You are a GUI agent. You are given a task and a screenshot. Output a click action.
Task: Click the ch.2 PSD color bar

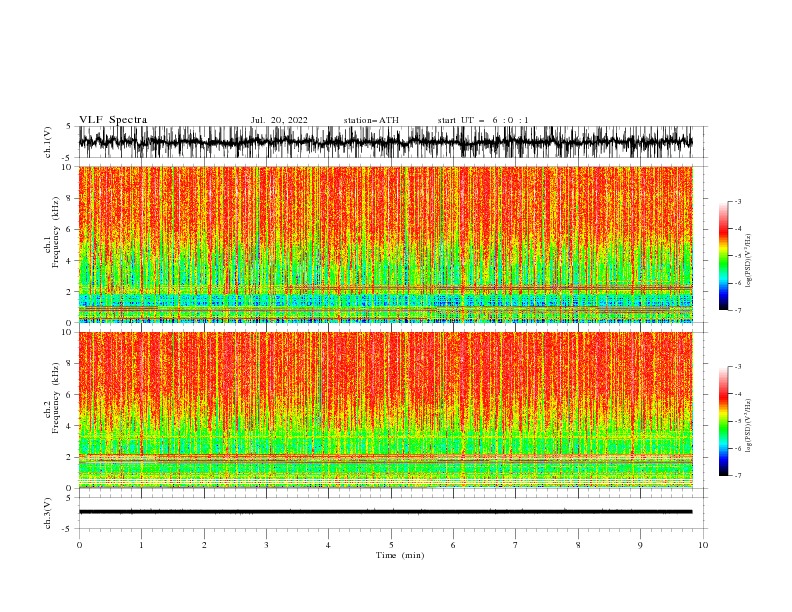coord(724,421)
